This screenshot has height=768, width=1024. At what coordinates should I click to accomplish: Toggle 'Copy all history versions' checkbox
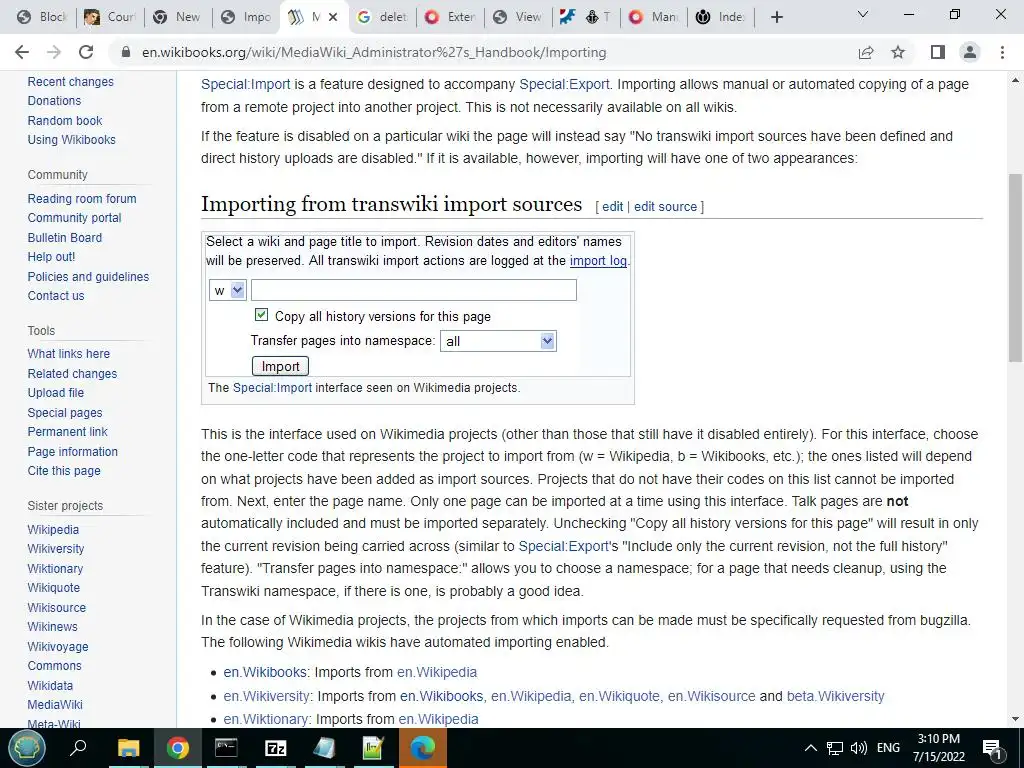[261, 315]
